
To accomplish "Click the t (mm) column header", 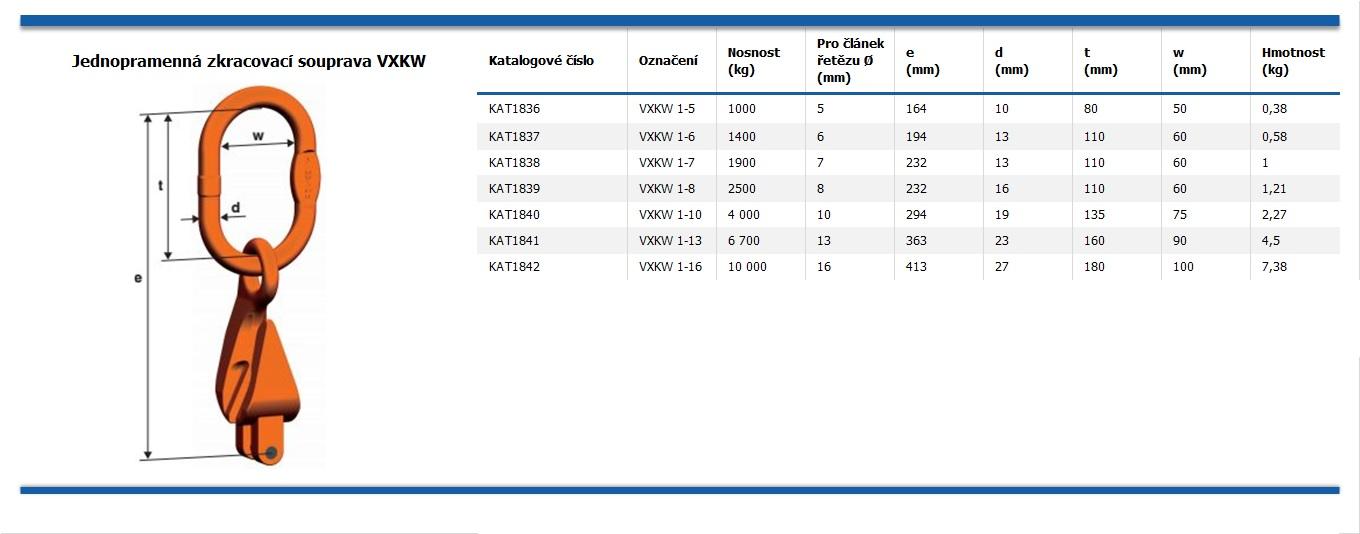I will point(1100,61).
